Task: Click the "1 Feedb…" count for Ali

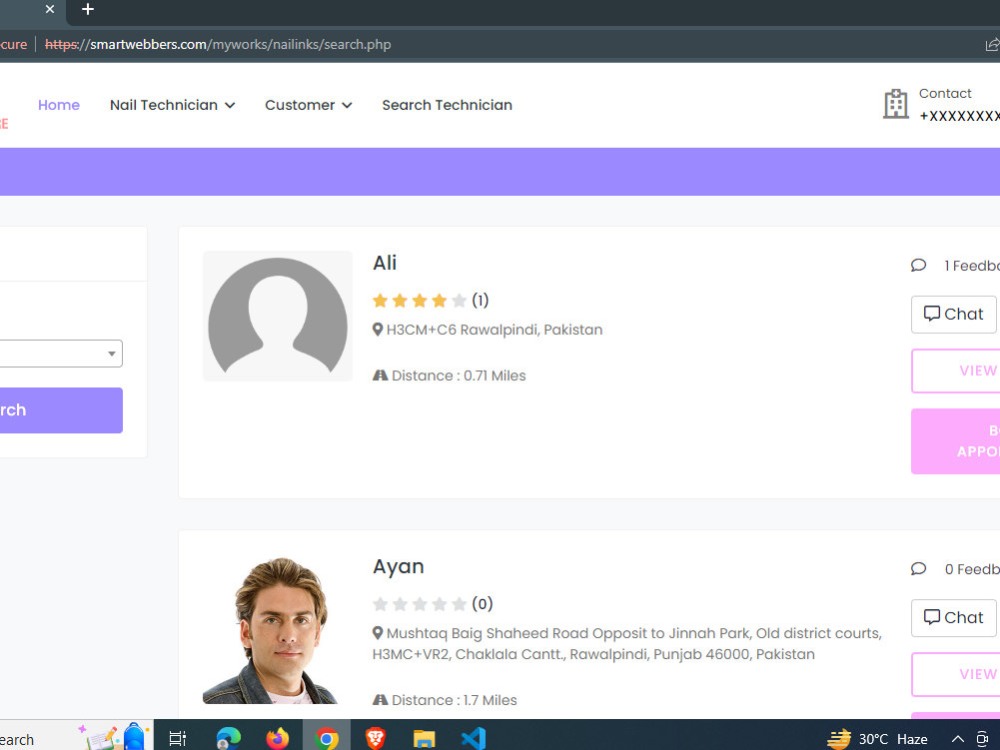Action: 972,266
